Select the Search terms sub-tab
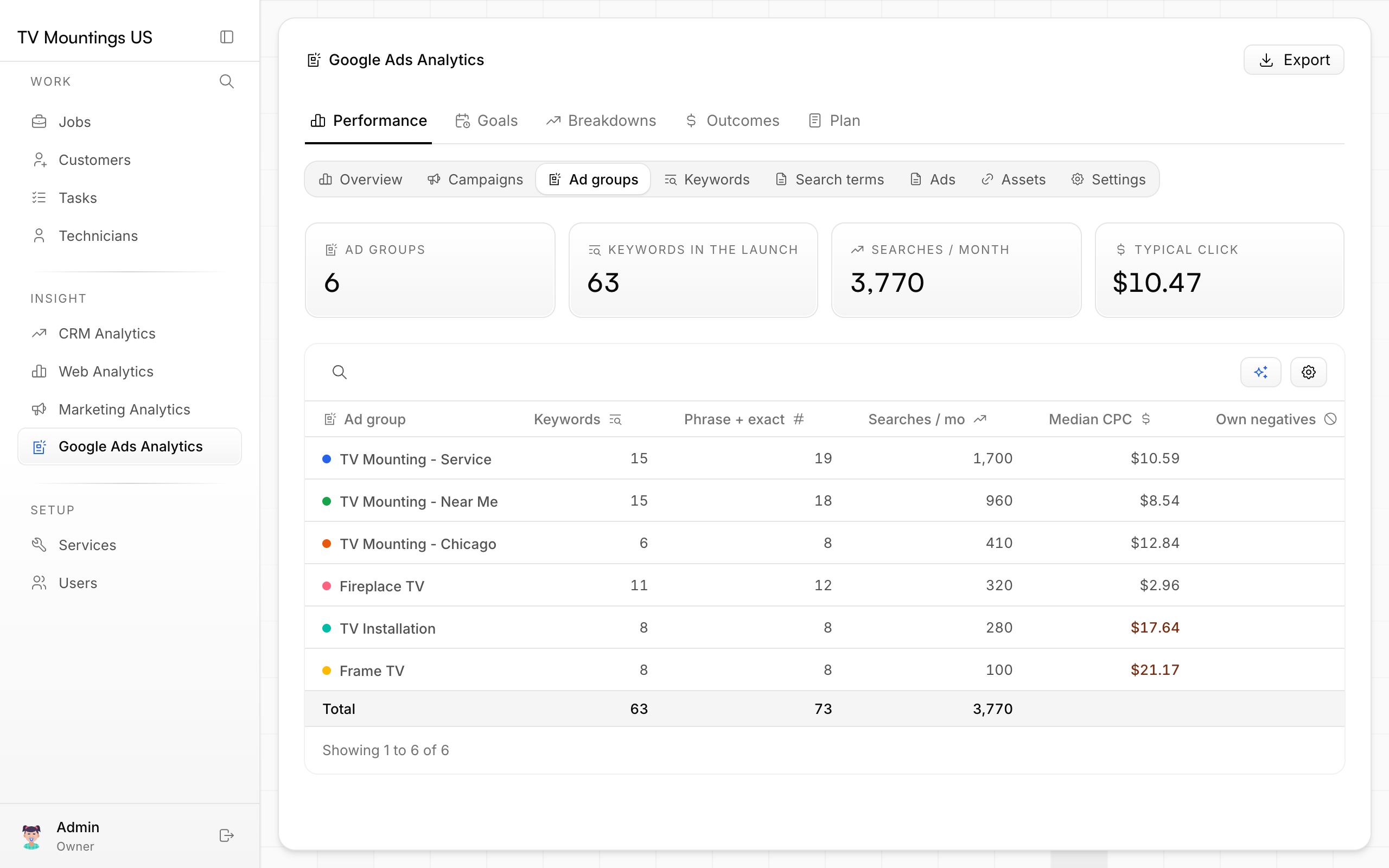Image resolution: width=1389 pixels, height=868 pixels. pyautogui.click(x=830, y=180)
